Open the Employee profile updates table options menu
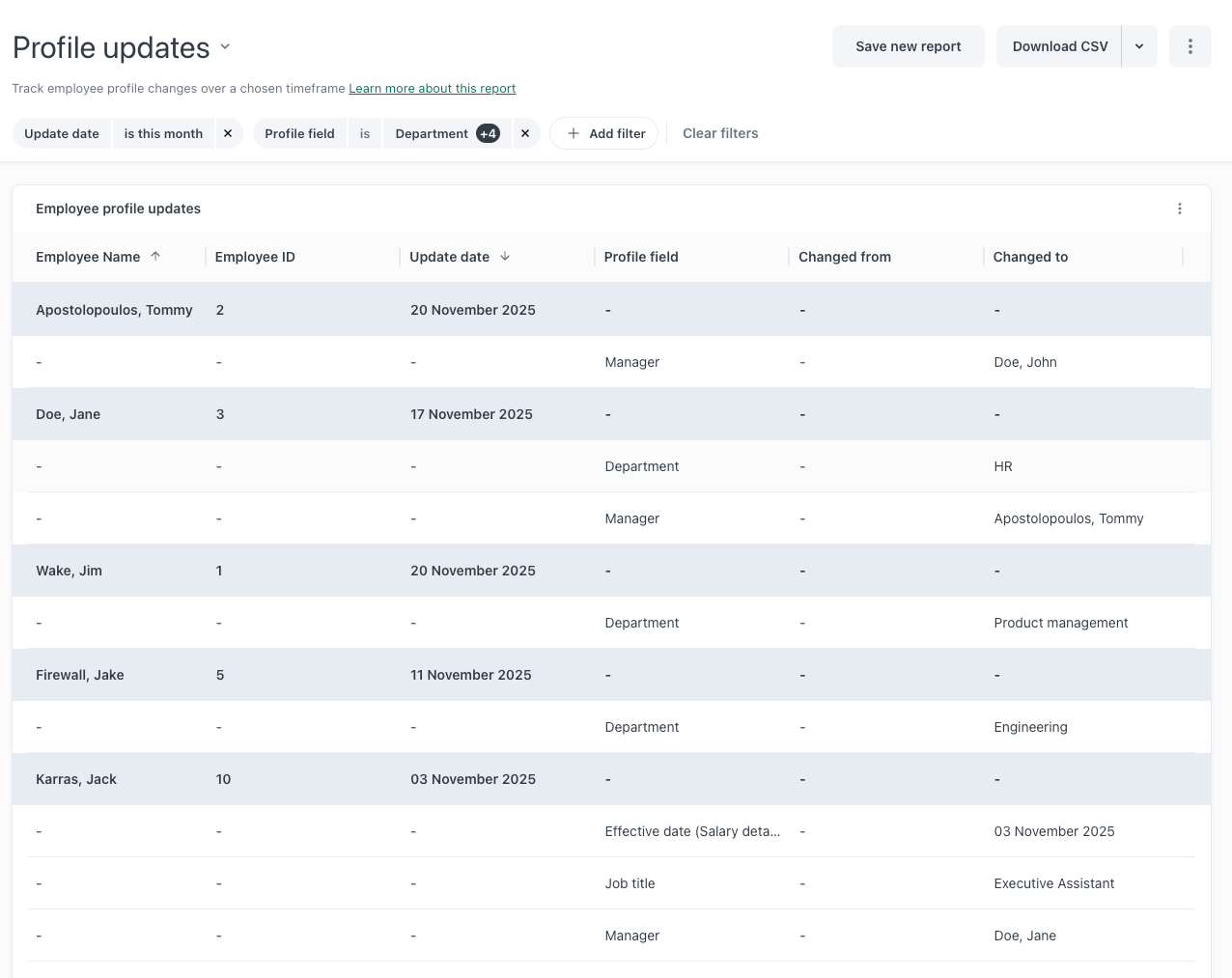1232x978 pixels. point(1179,209)
